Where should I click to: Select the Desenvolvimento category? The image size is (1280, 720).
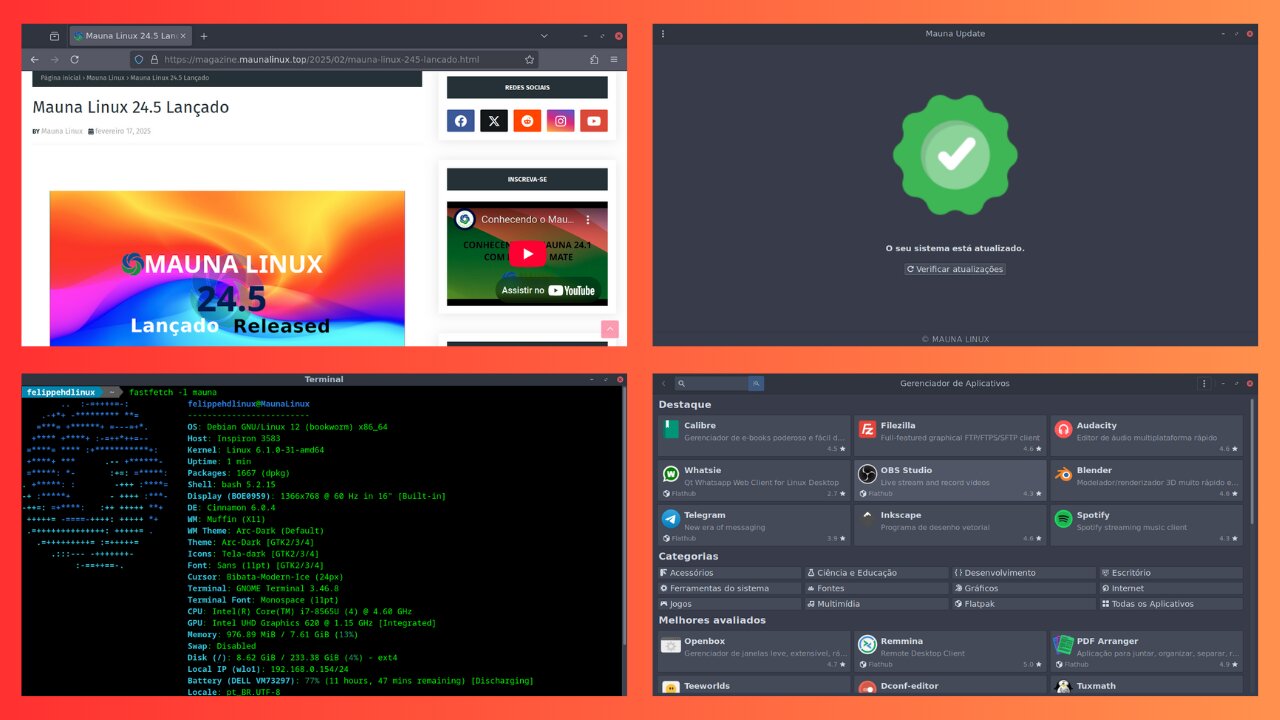(x=1024, y=573)
